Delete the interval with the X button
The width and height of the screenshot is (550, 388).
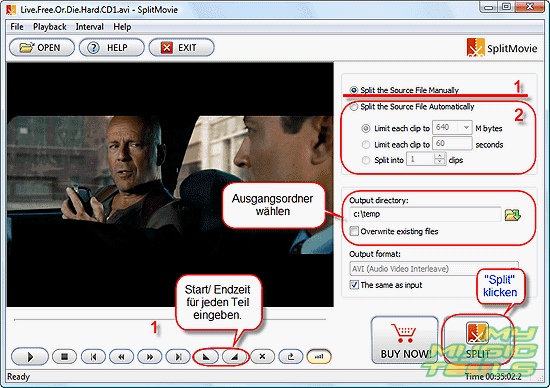pyautogui.click(x=262, y=357)
